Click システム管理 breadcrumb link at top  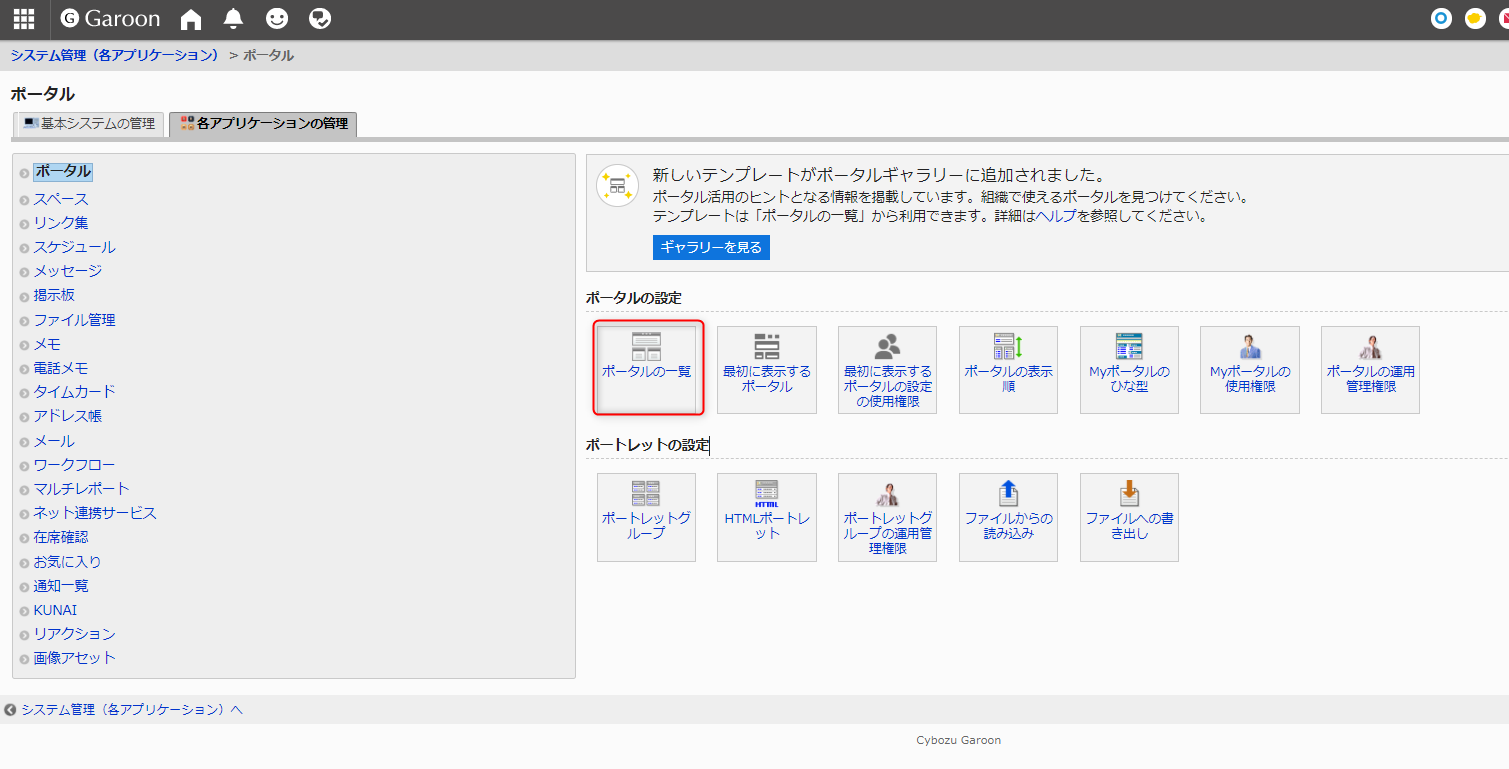point(115,55)
